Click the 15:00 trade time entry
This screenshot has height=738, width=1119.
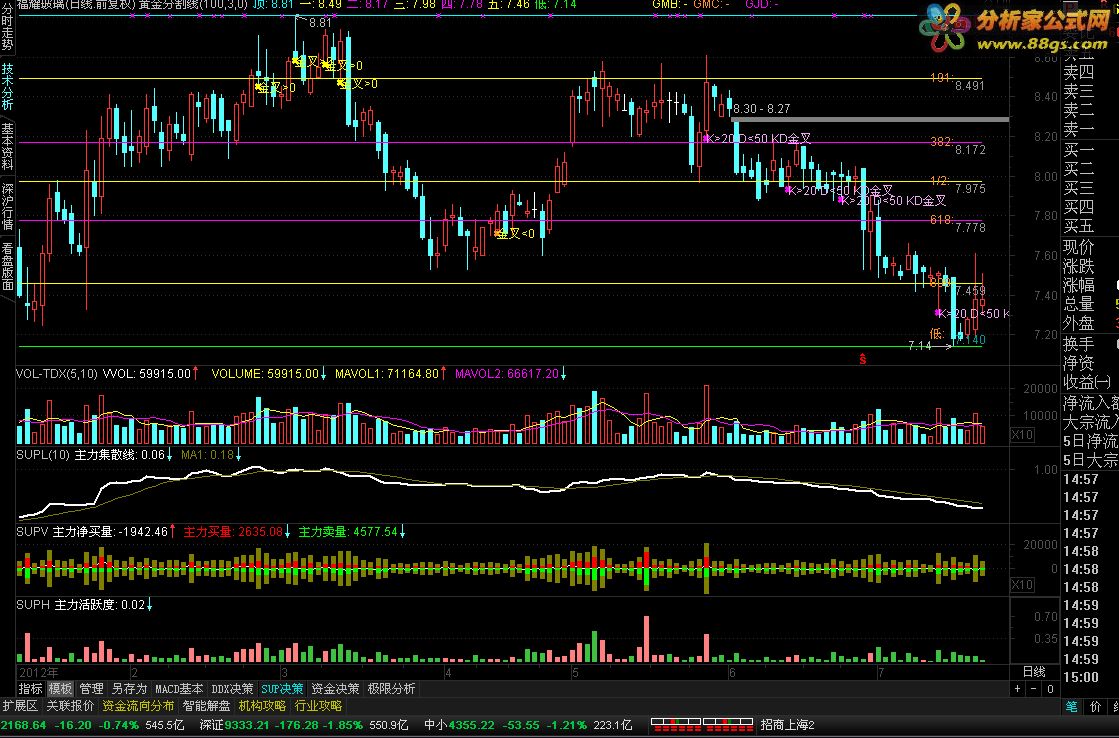[1080, 677]
